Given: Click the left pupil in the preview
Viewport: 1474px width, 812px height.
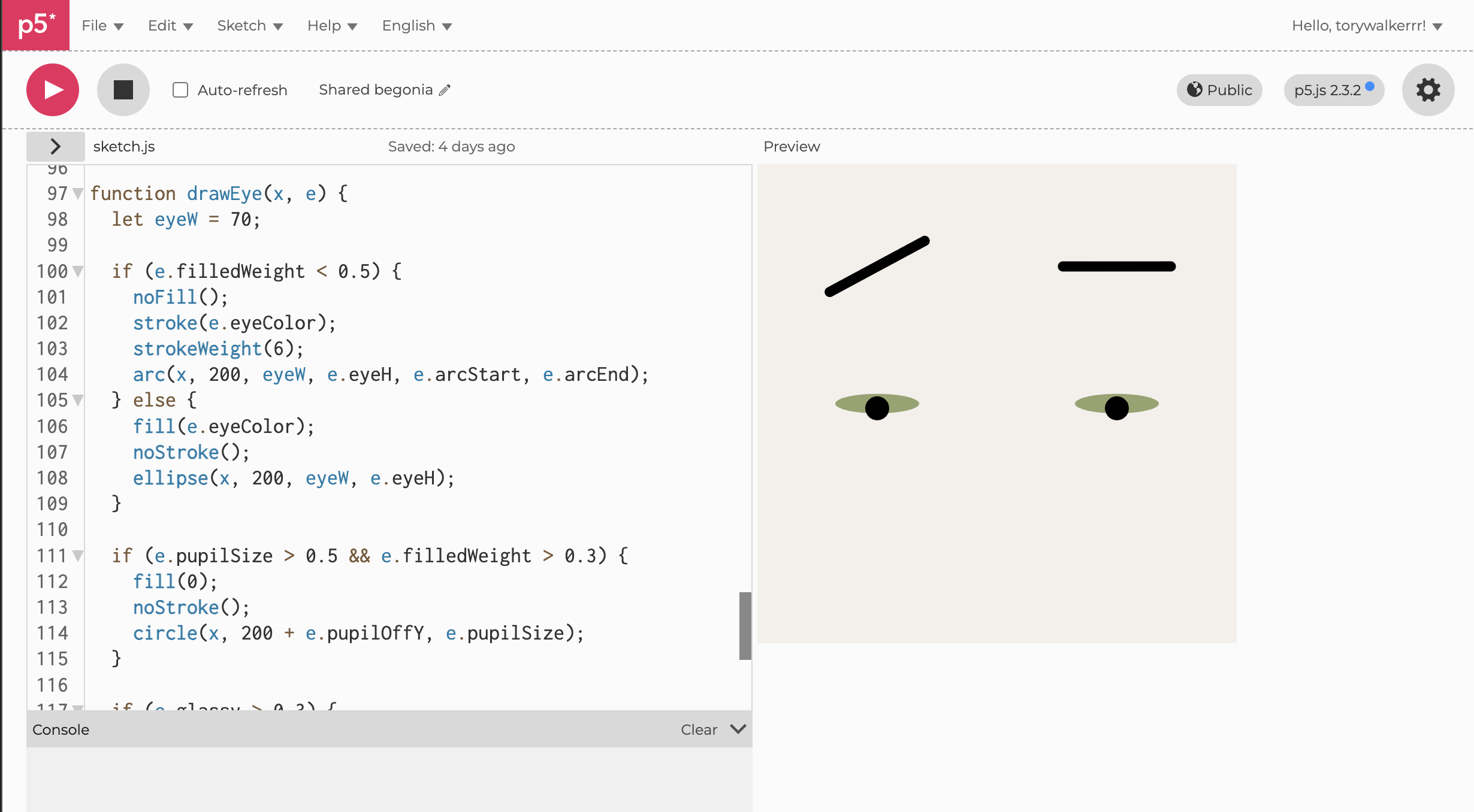Looking at the screenshot, I should coord(877,408).
